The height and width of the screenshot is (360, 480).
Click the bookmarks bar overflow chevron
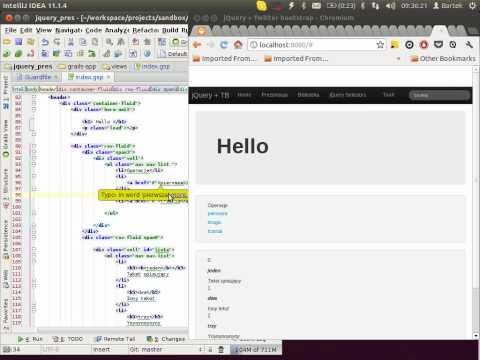398,59
